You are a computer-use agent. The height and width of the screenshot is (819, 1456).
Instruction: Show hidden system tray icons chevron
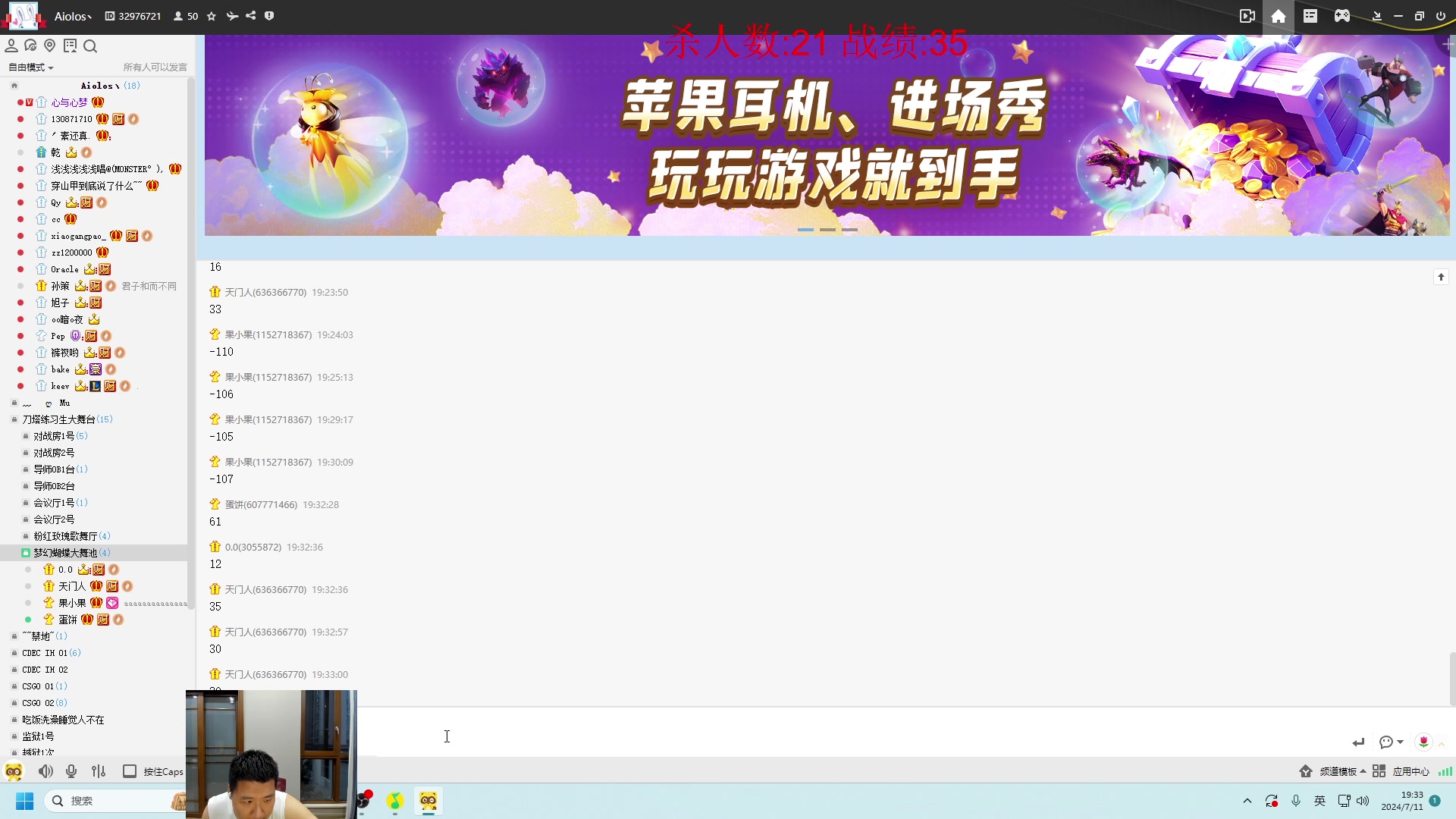pos(1247,801)
